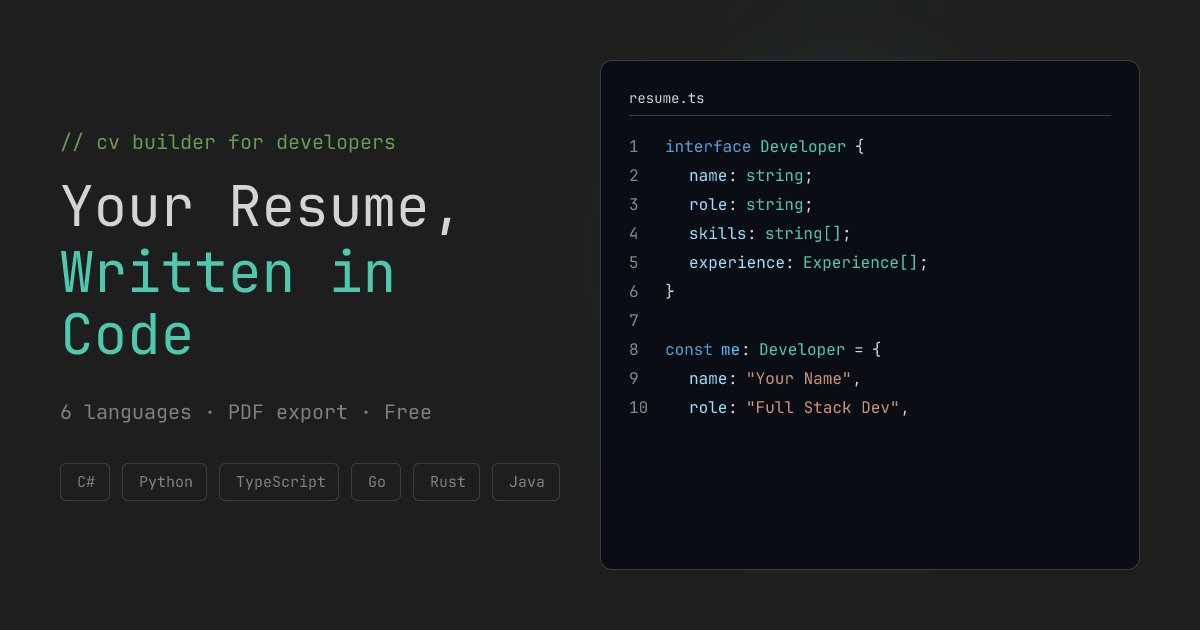
Task: Select the Rust language tag
Action: (x=447, y=482)
